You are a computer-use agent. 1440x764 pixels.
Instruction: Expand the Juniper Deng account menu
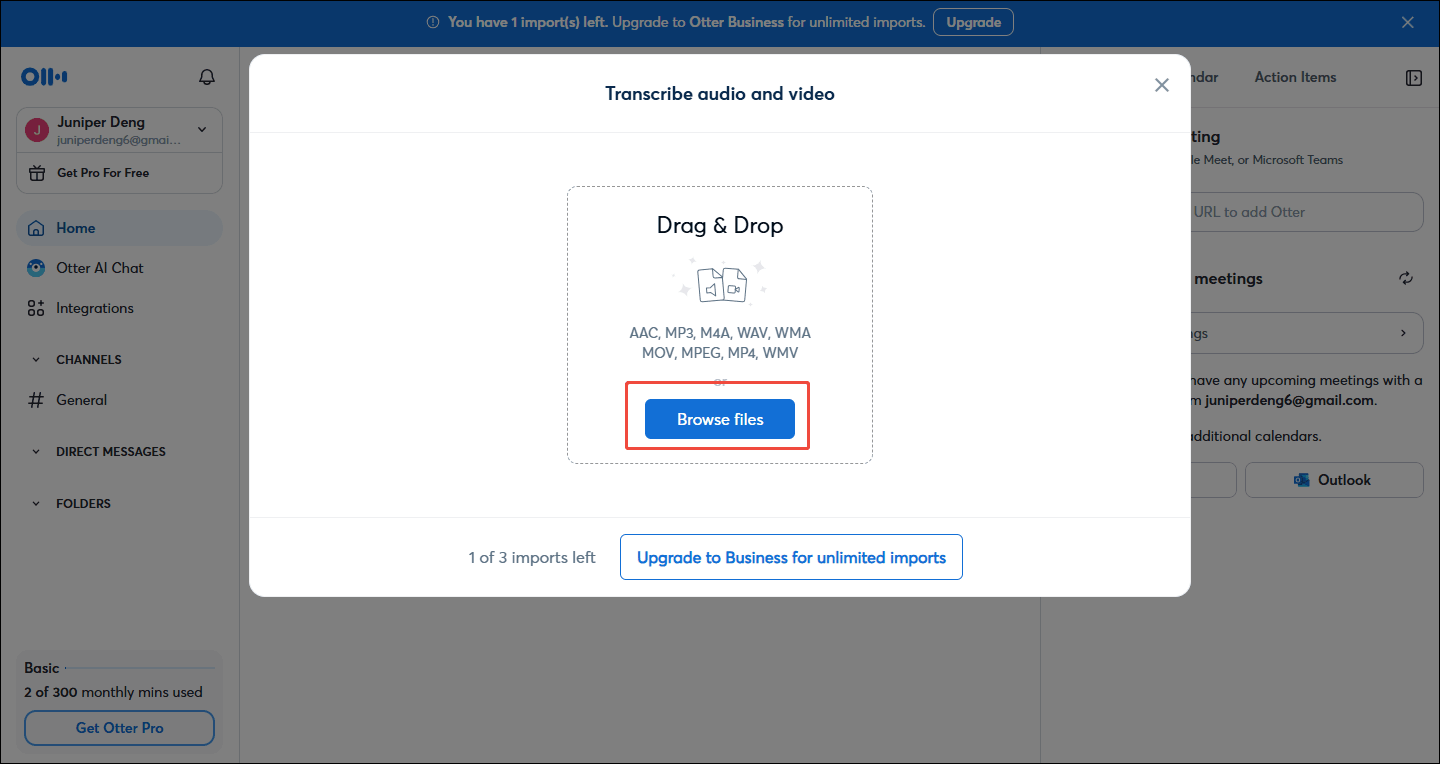[x=119, y=130]
